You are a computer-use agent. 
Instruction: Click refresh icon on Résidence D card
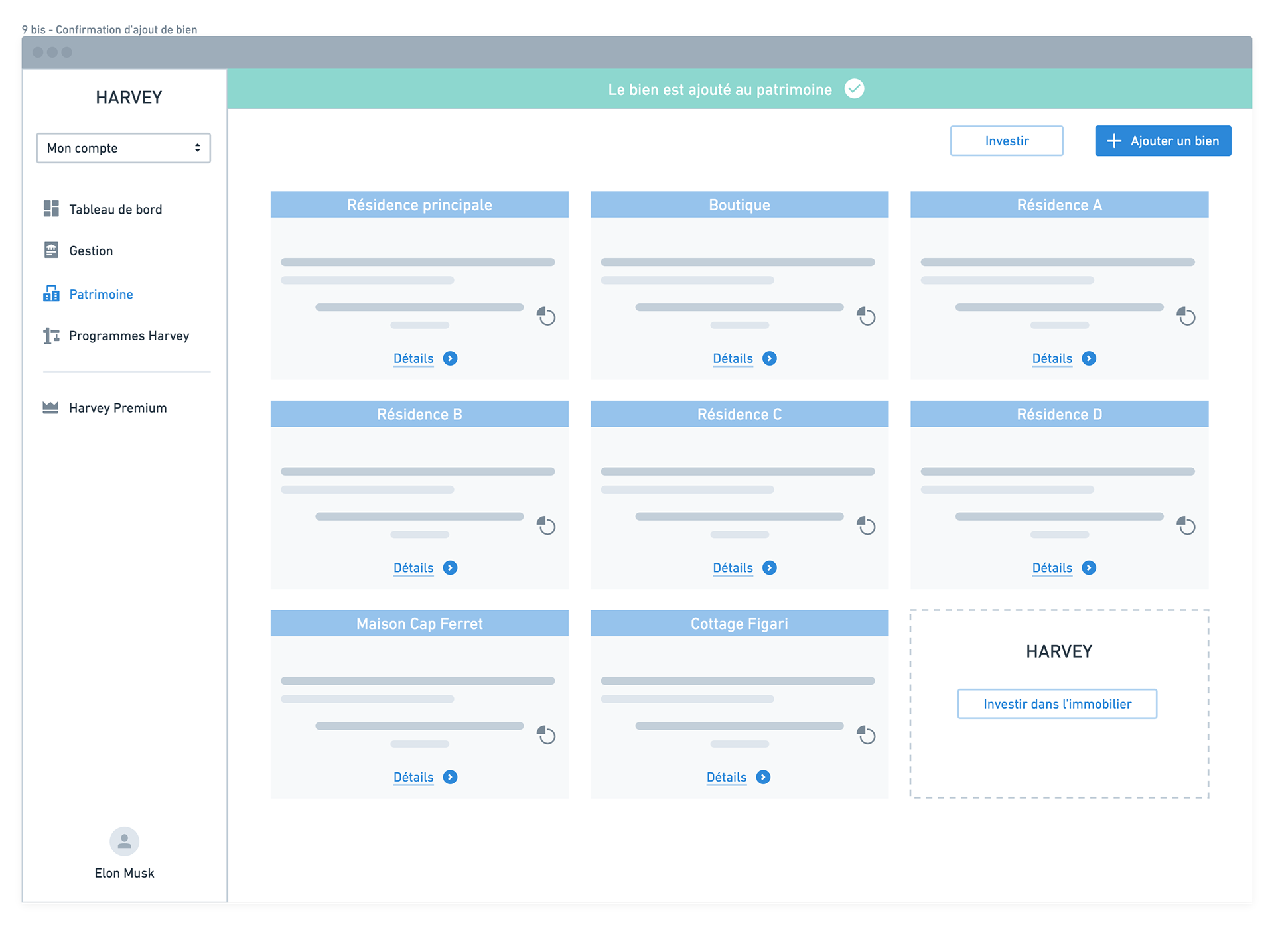(x=1186, y=526)
